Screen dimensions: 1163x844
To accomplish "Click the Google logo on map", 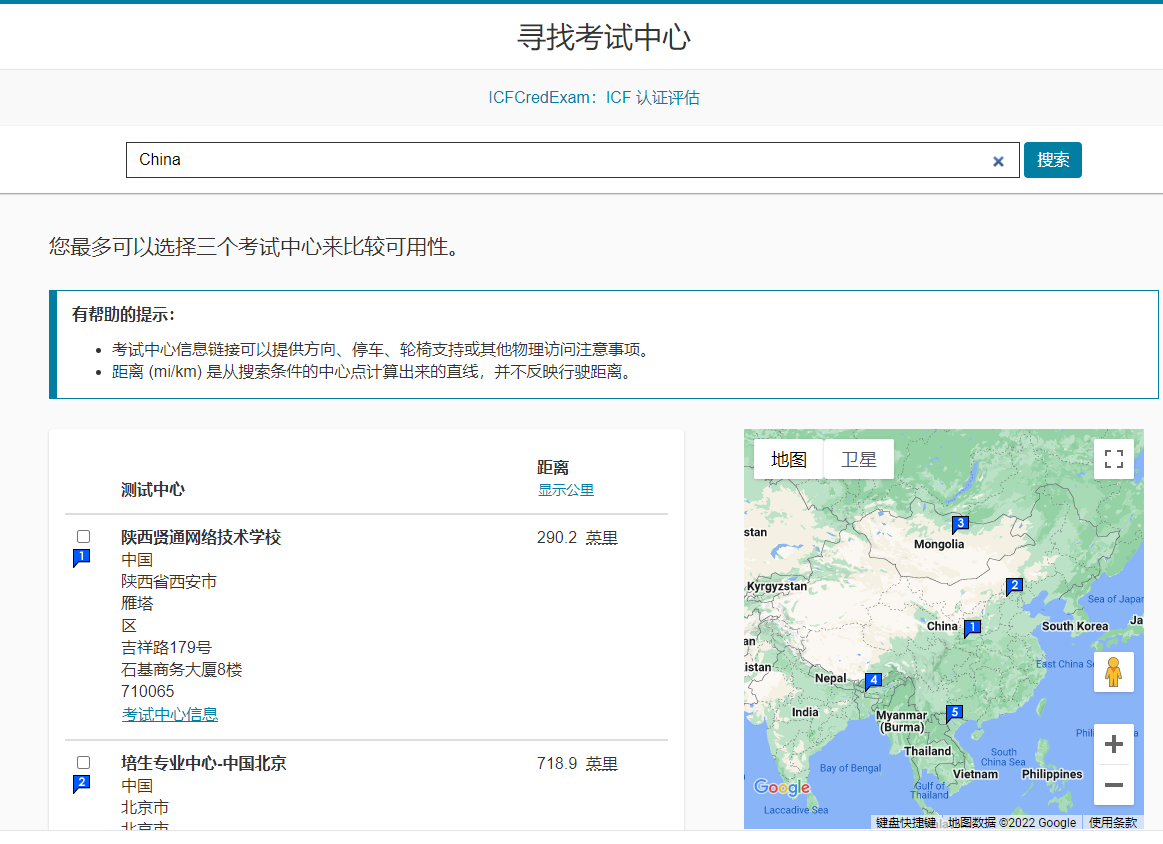I will 781,788.
